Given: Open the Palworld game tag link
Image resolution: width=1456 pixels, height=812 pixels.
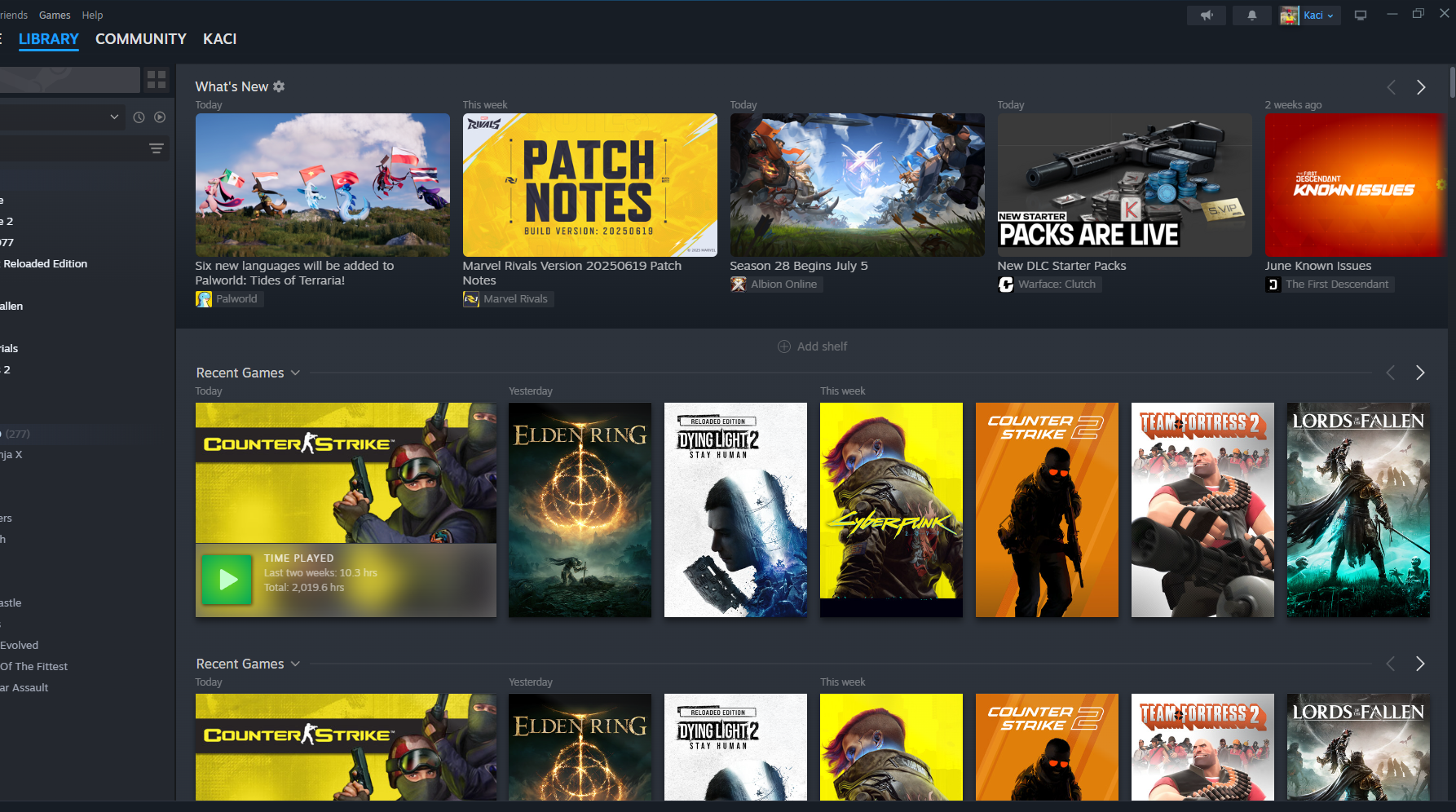Looking at the screenshot, I should click(x=228, y=299).
